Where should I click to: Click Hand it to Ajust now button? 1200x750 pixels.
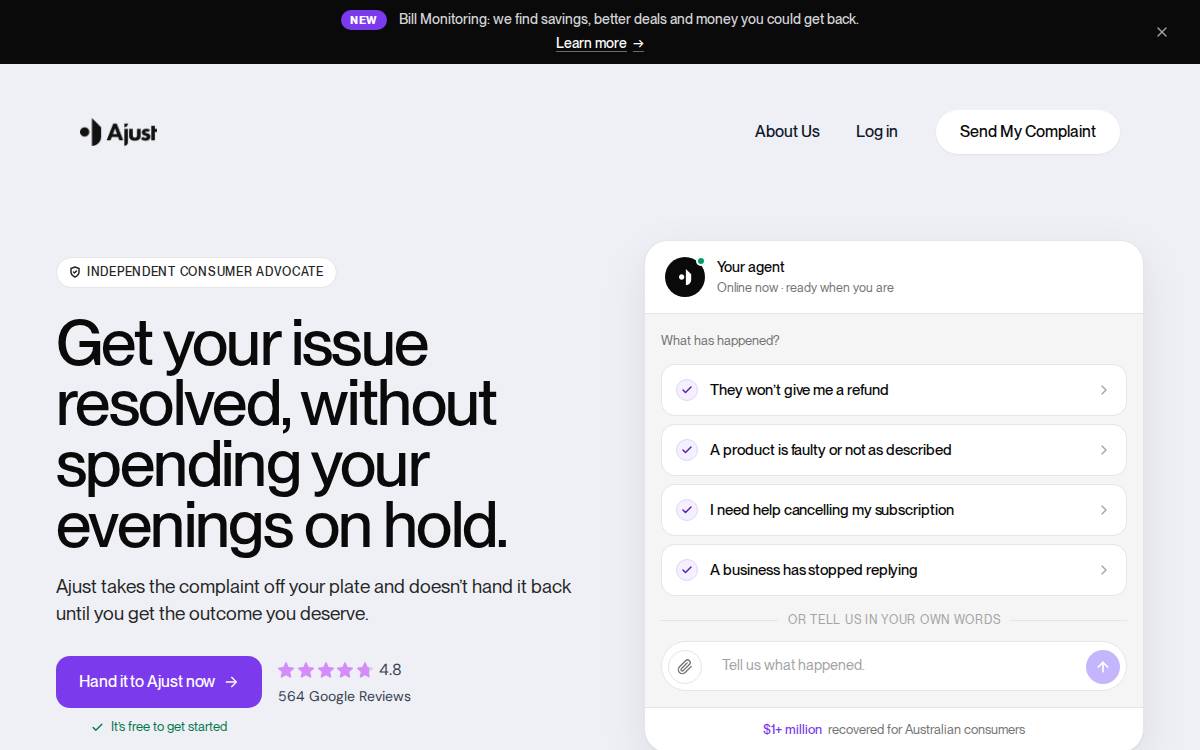[159, 682]
